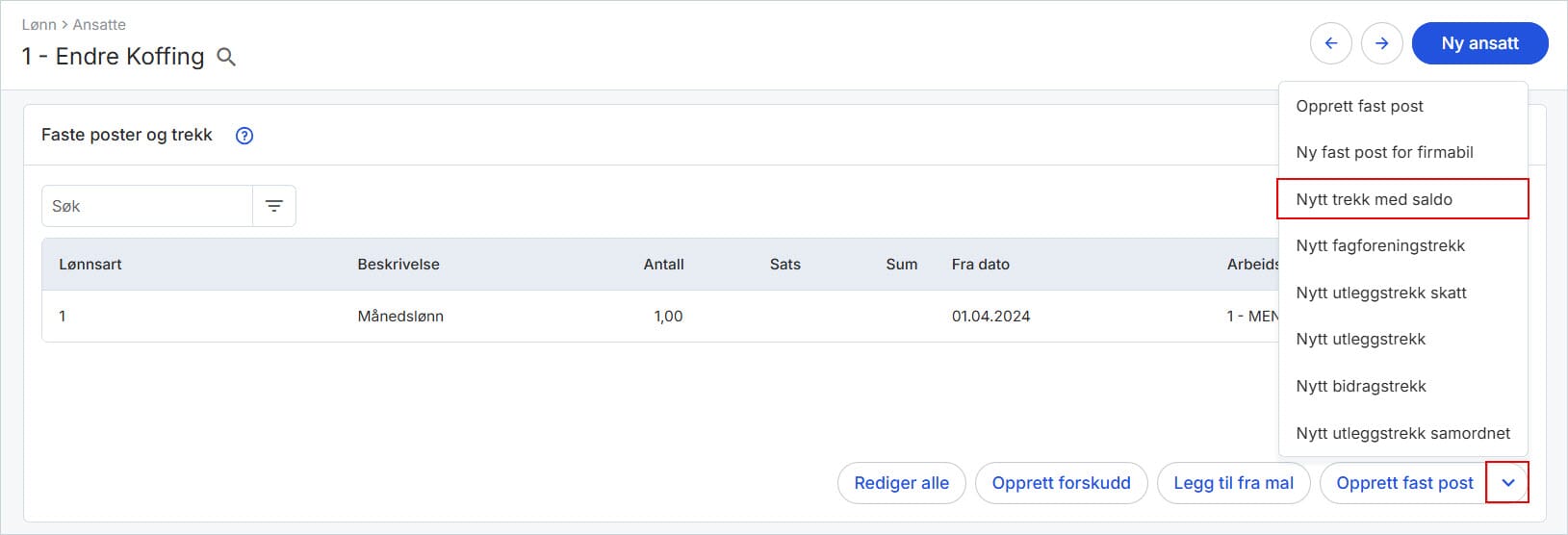The width and height of the screenshot is (1568, 535).
Task: Open the filter icon next to search field
Action: (x=274, y=206)
